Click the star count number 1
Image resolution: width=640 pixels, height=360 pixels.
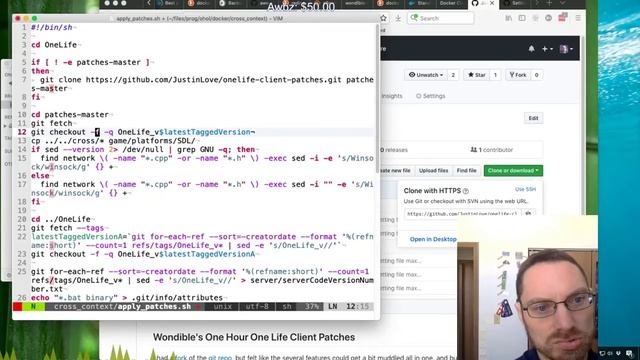(x=495, y=75)
